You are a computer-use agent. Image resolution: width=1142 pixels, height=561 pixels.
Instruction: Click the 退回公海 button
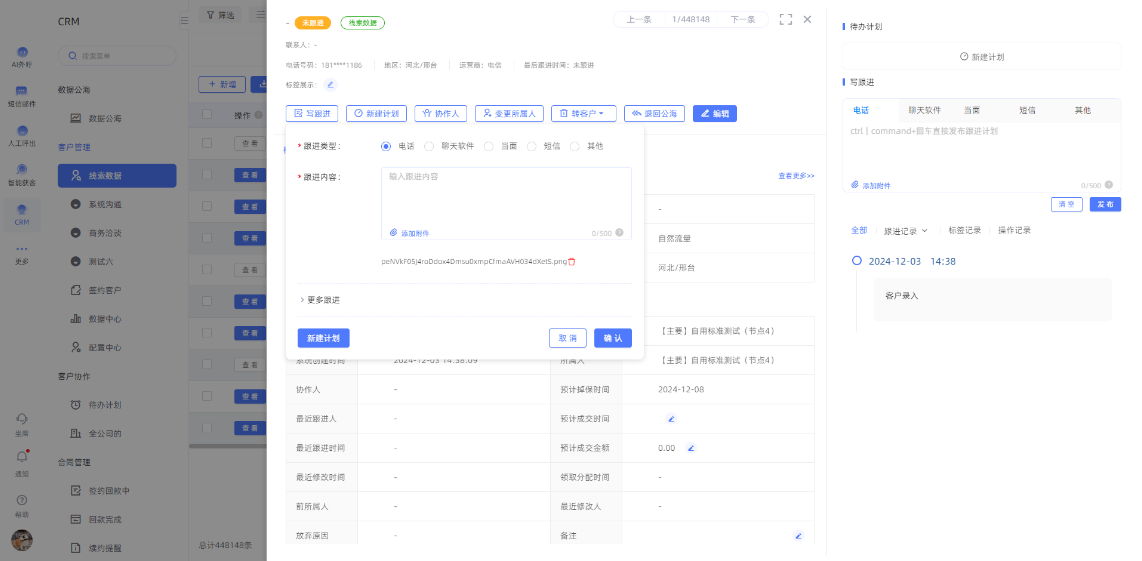tap(654, 114)
